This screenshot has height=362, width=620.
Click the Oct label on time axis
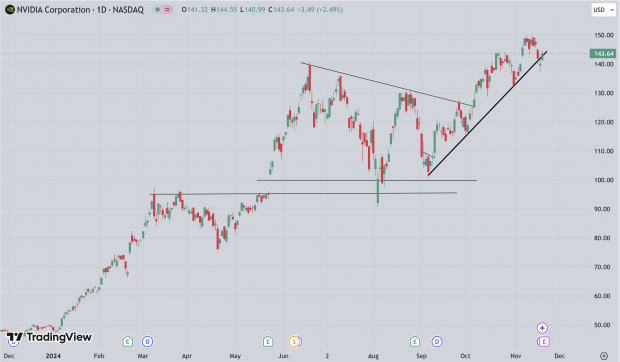465,356
